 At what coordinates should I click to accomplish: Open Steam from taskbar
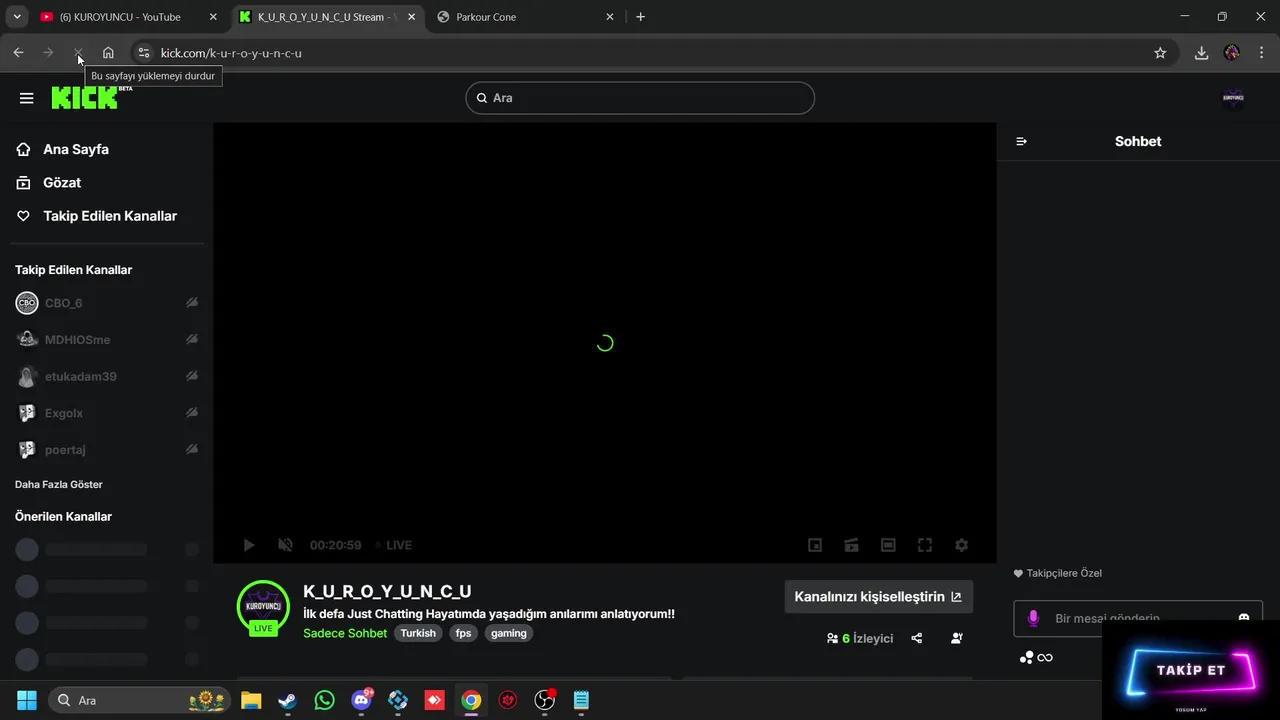pos(287,700)
